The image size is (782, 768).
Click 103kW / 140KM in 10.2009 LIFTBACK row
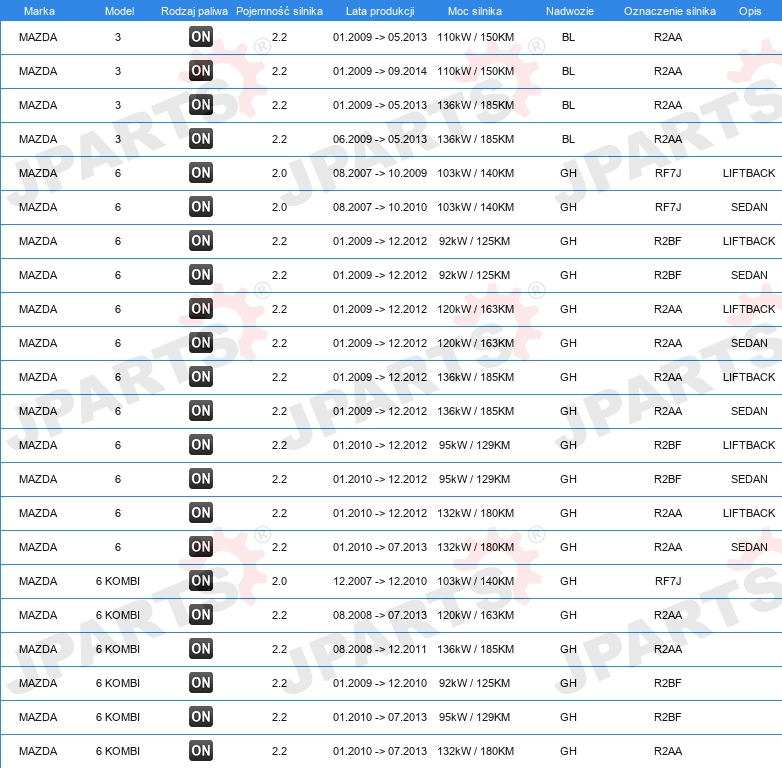click(475, 173)
